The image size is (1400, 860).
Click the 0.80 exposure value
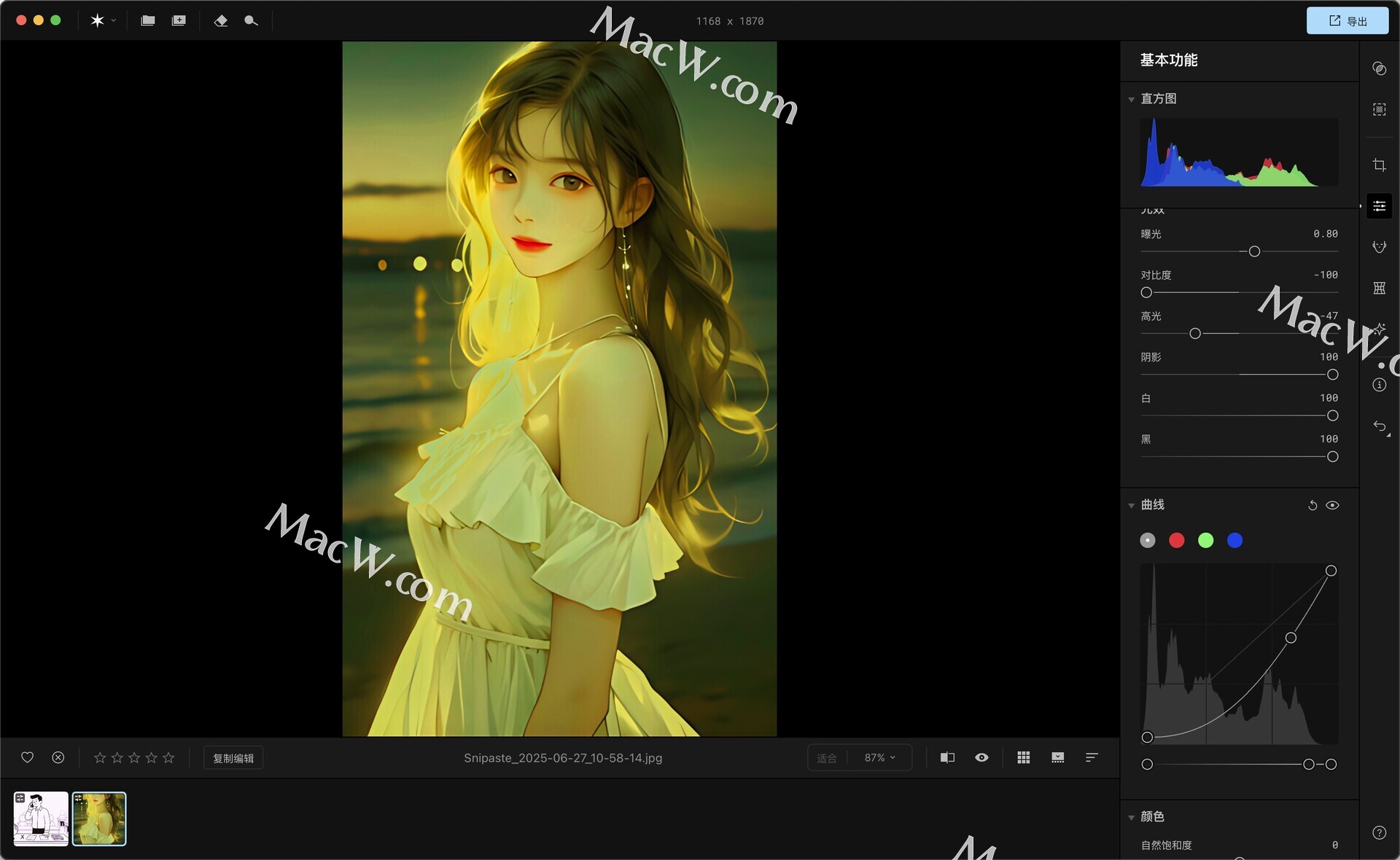[1326, 234]
